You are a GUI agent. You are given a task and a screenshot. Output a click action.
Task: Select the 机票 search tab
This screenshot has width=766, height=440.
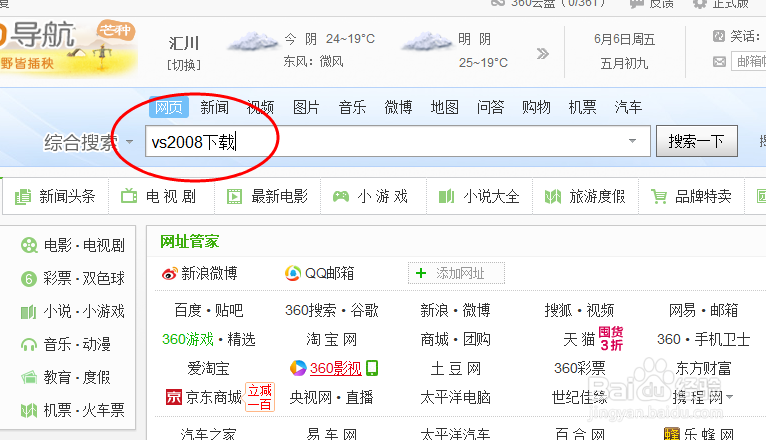(x=582, y=107)
